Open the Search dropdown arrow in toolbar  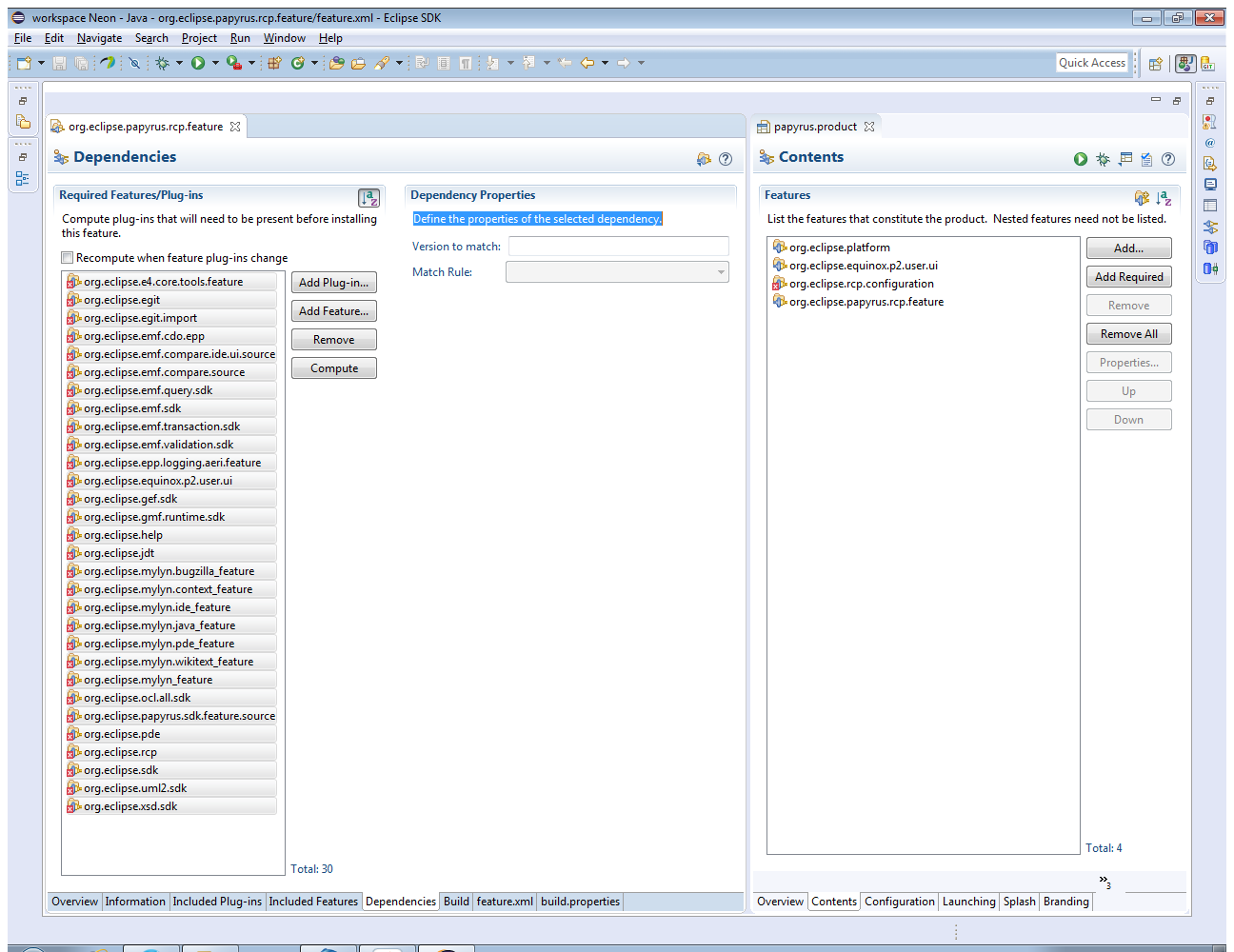pyautogui.click(x=399, y=63)
